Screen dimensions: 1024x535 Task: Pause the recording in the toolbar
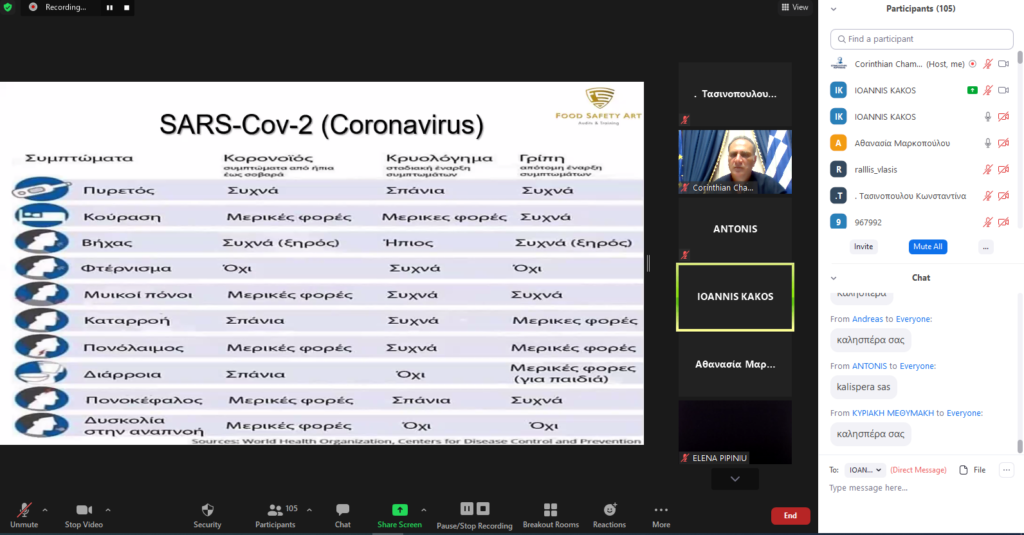(x=467, y=509)
